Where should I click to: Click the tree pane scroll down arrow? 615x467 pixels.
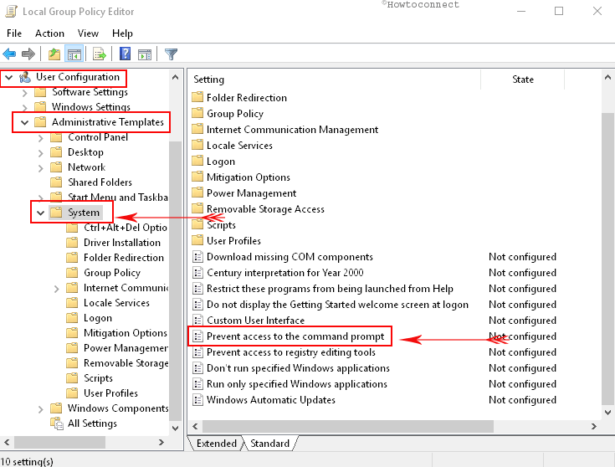pos(175,428)
